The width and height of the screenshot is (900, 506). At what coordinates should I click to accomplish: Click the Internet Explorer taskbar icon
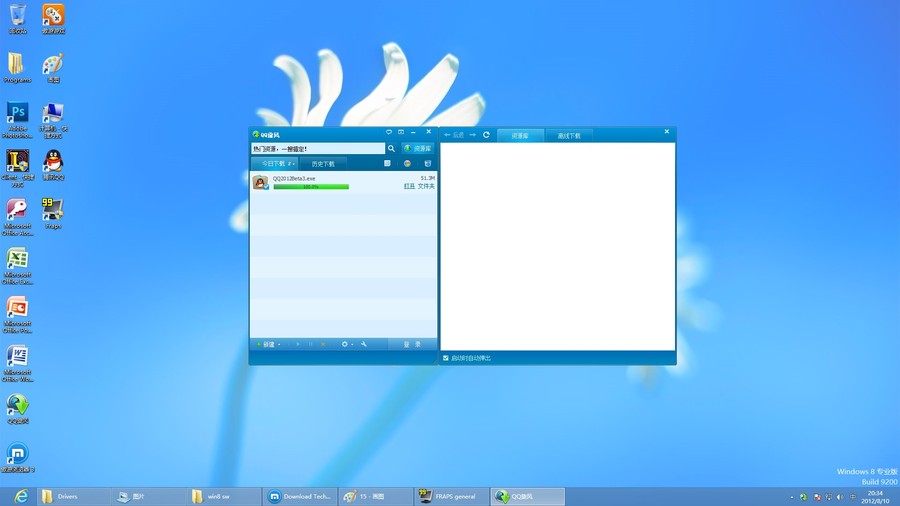(21, 496)
